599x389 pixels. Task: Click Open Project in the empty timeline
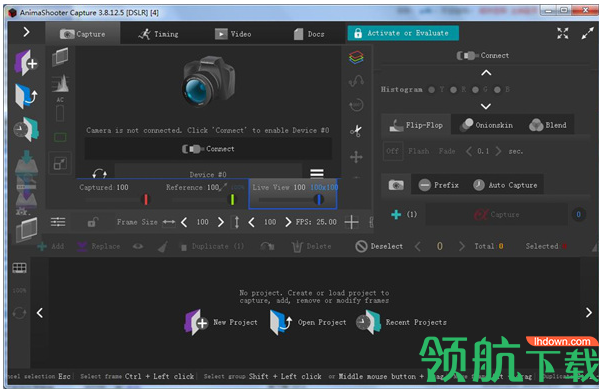pos(308,323)
